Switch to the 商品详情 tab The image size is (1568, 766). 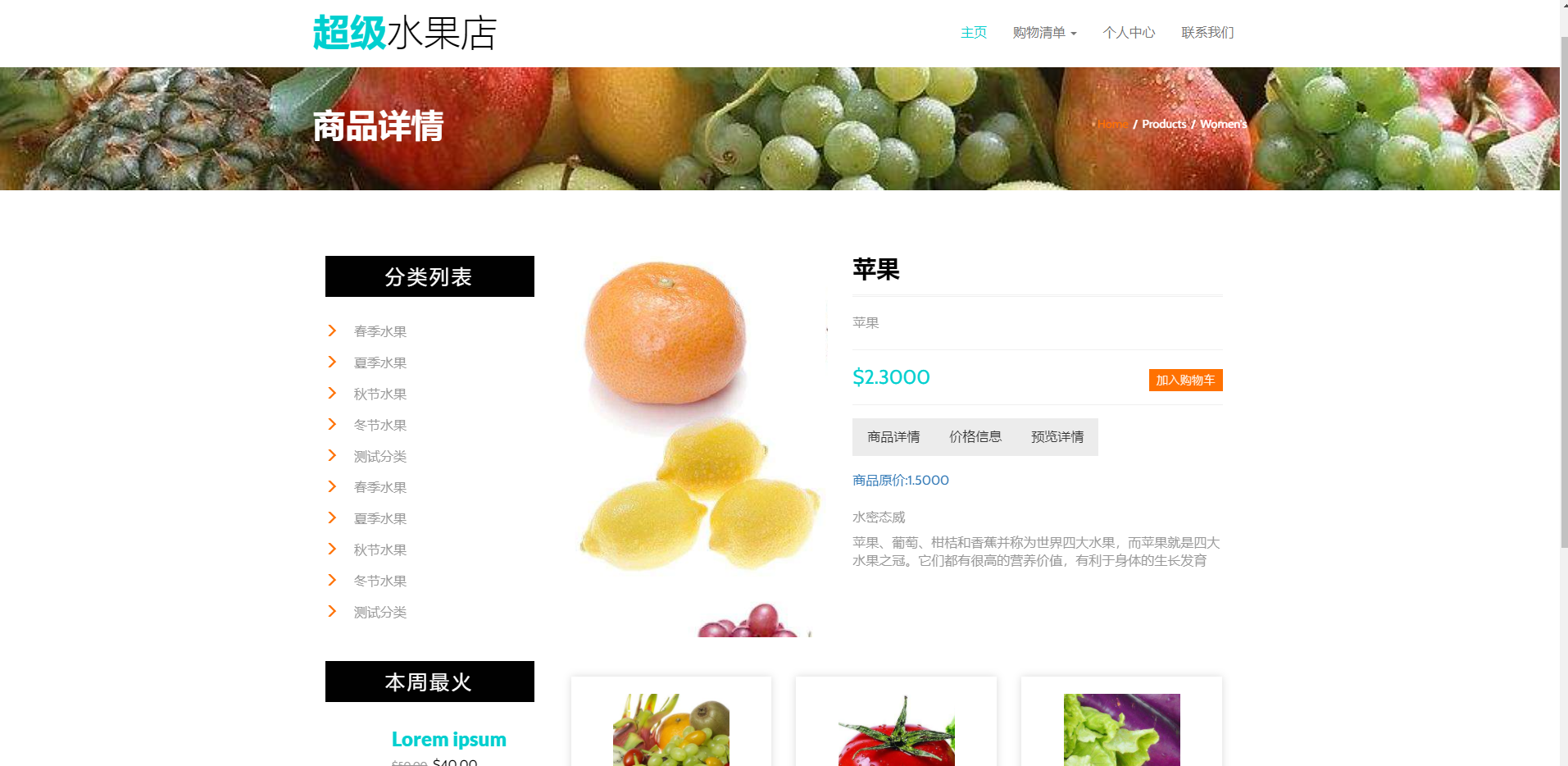click(x=893, y=437)
